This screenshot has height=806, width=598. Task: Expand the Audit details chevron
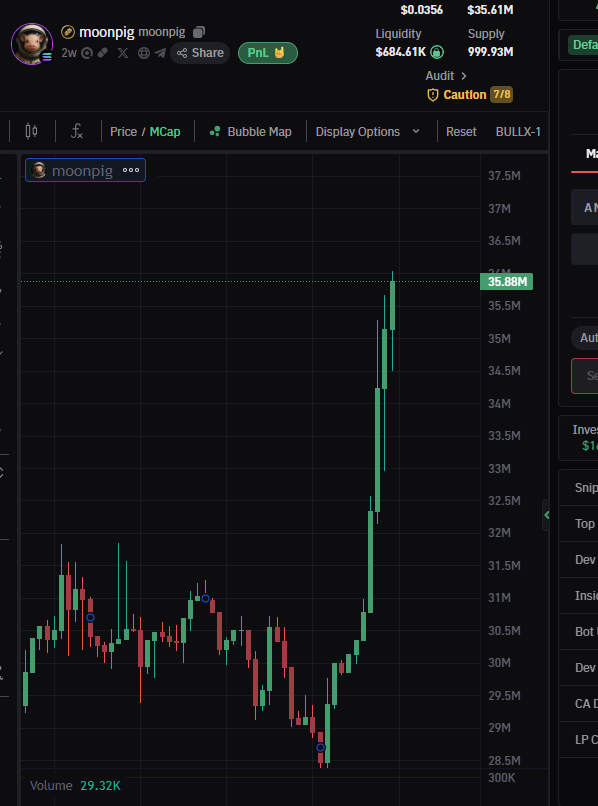click(464, 76)
